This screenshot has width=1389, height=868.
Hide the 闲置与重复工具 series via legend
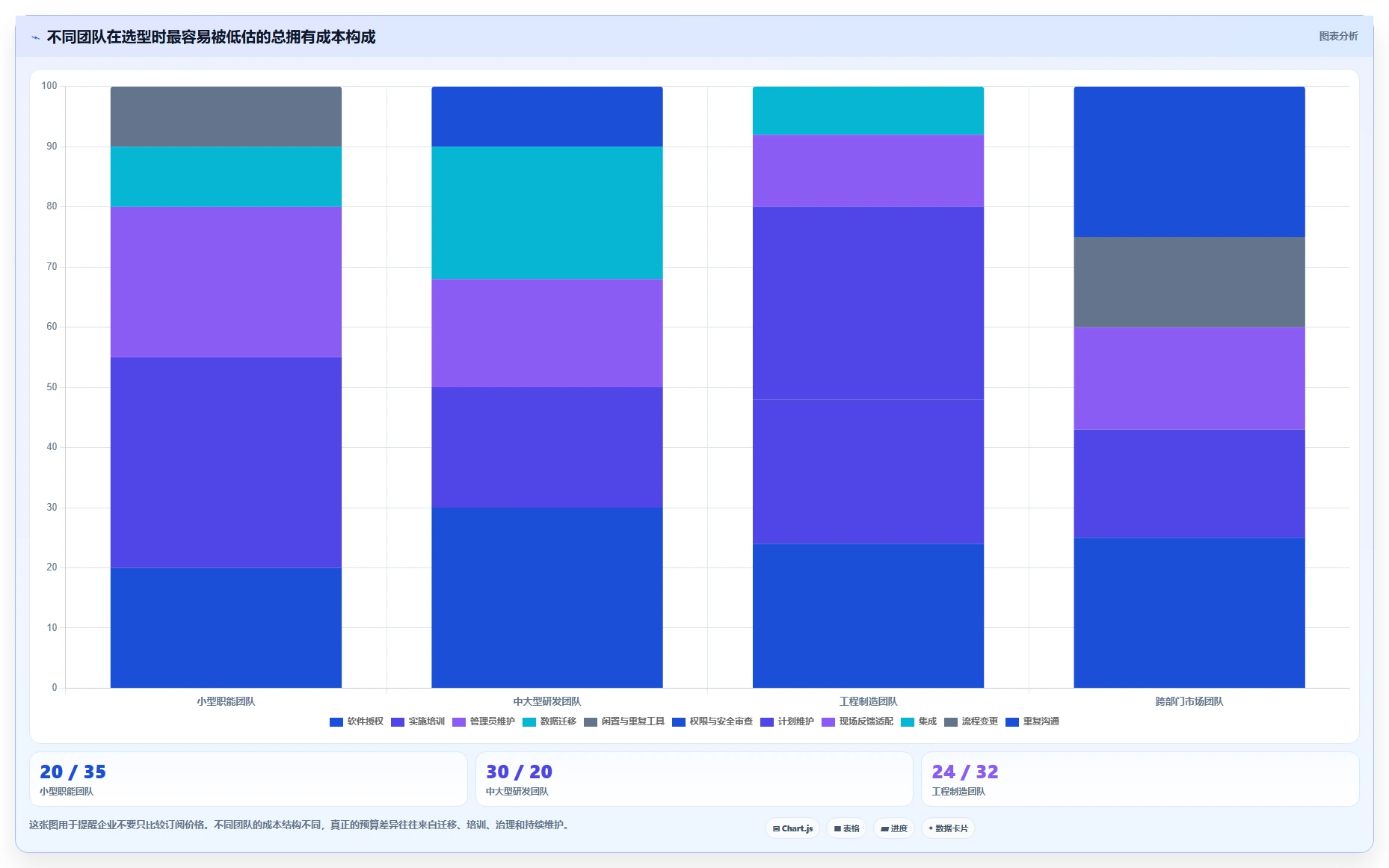pos(624,721)
